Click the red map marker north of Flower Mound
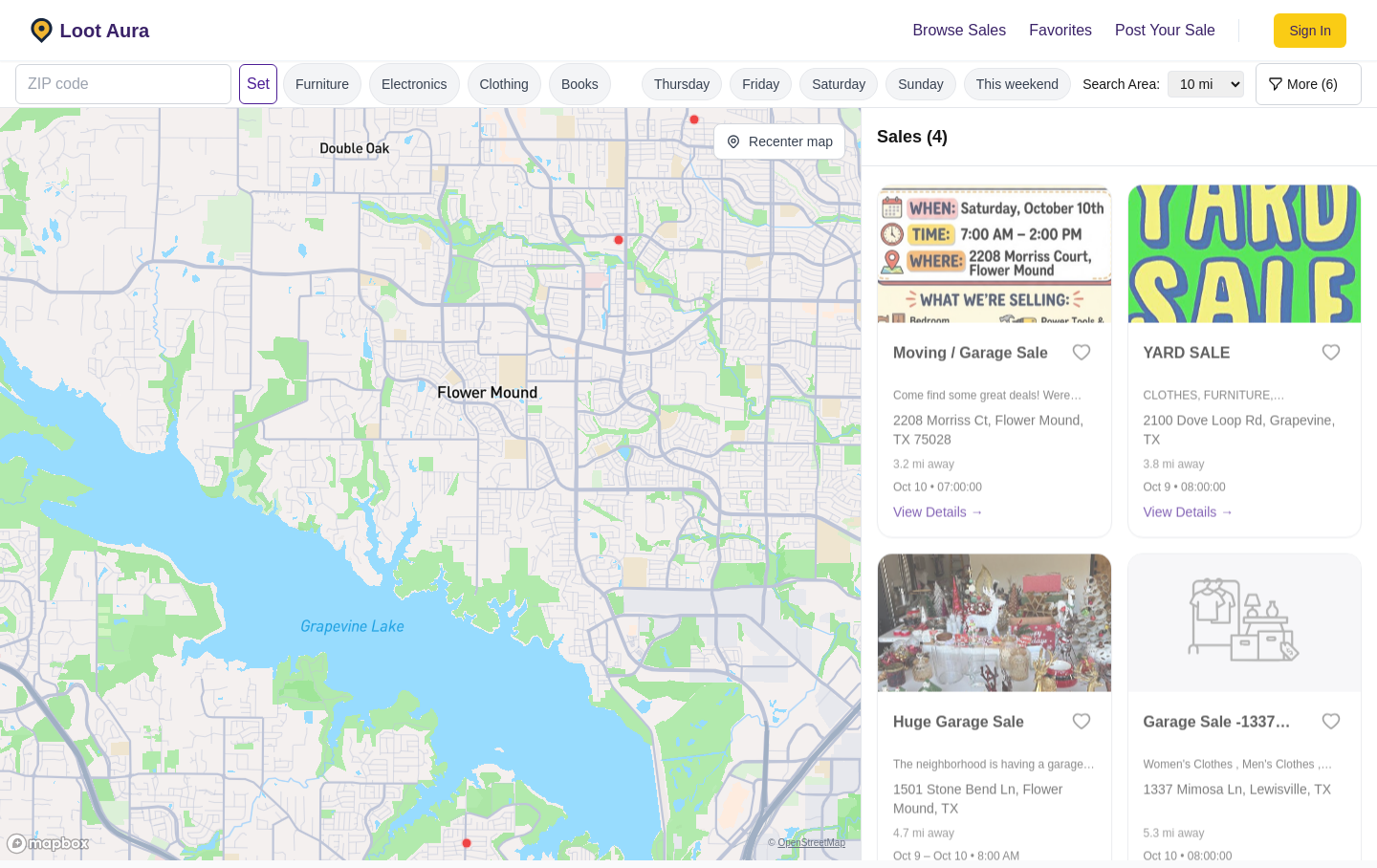Screen dimensions: 1377x868 [x=619, y=240]
